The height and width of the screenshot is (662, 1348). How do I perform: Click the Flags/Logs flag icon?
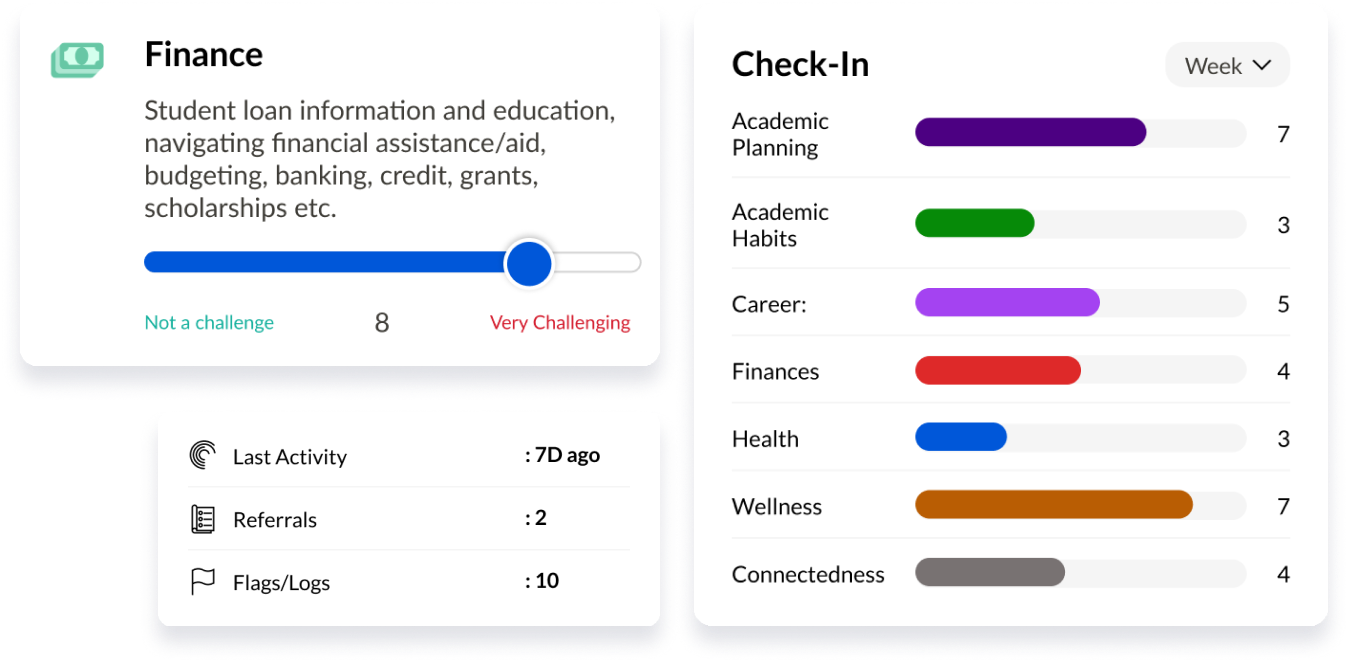coord(203,582)
